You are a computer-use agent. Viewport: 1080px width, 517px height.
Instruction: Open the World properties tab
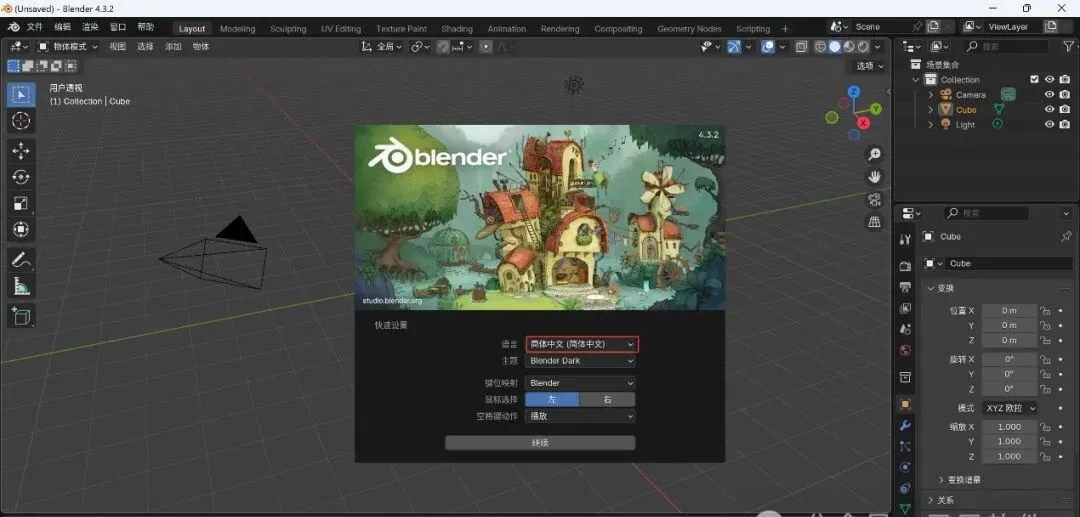(x=905, y=350)
